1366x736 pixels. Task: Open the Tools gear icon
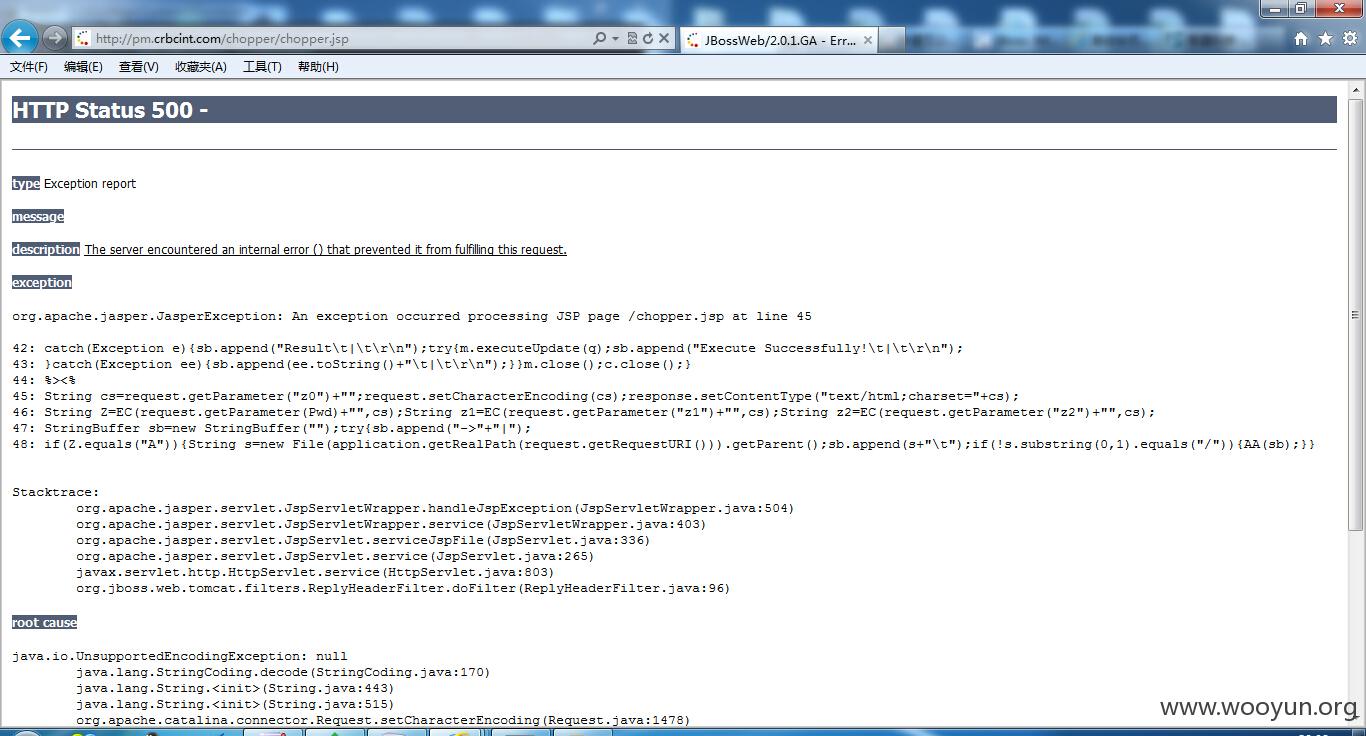click(1349, 39)
